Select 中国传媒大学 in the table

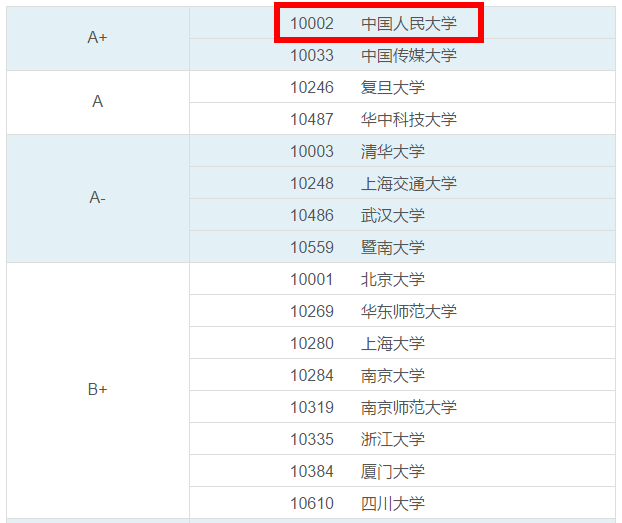click(408, 55)
